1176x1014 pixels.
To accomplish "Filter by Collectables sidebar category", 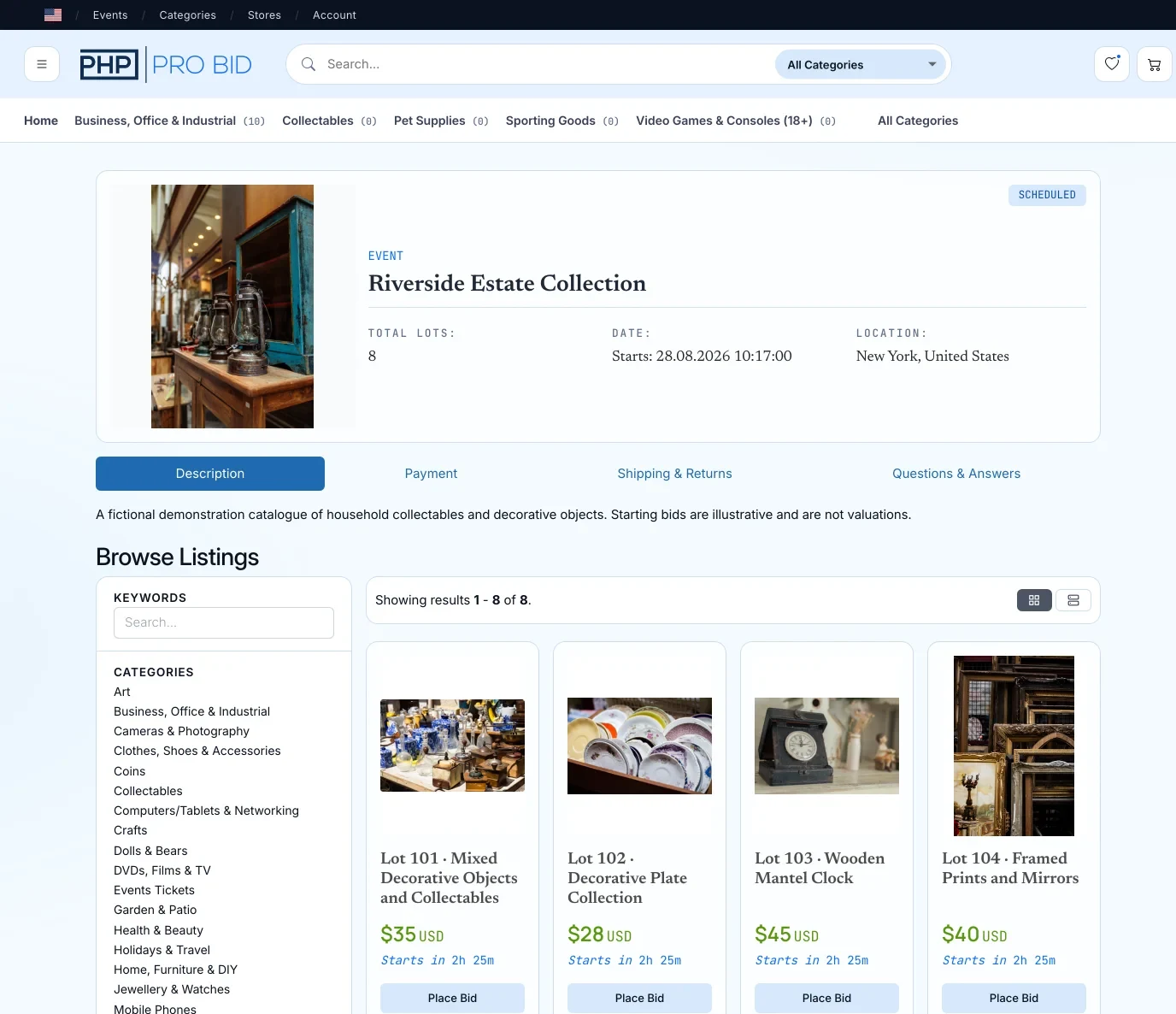I will [148, 791].
